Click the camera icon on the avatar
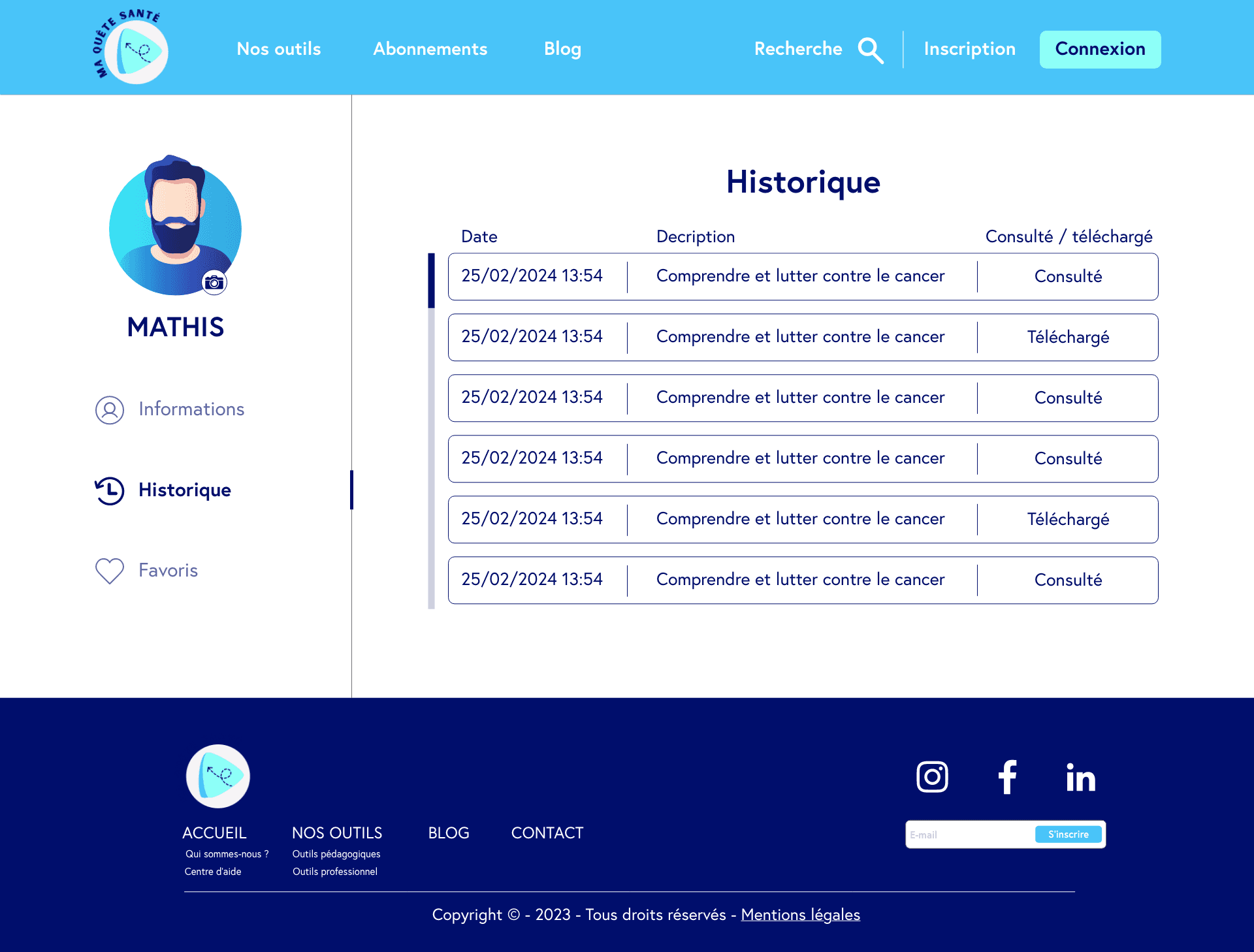This screenshot has height=952, width=1254. coord(214,282)
